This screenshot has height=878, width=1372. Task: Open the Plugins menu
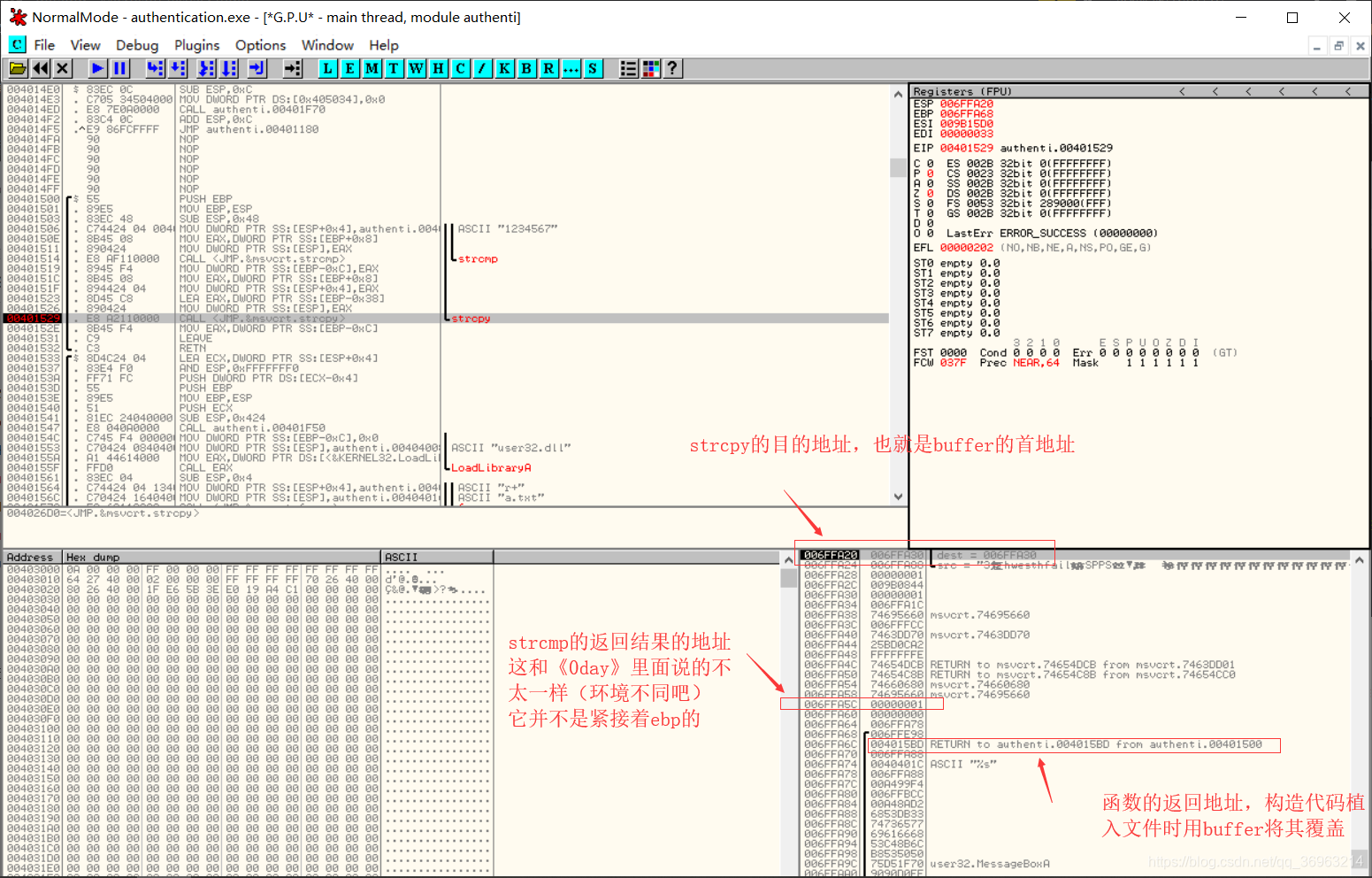[196, 45]
